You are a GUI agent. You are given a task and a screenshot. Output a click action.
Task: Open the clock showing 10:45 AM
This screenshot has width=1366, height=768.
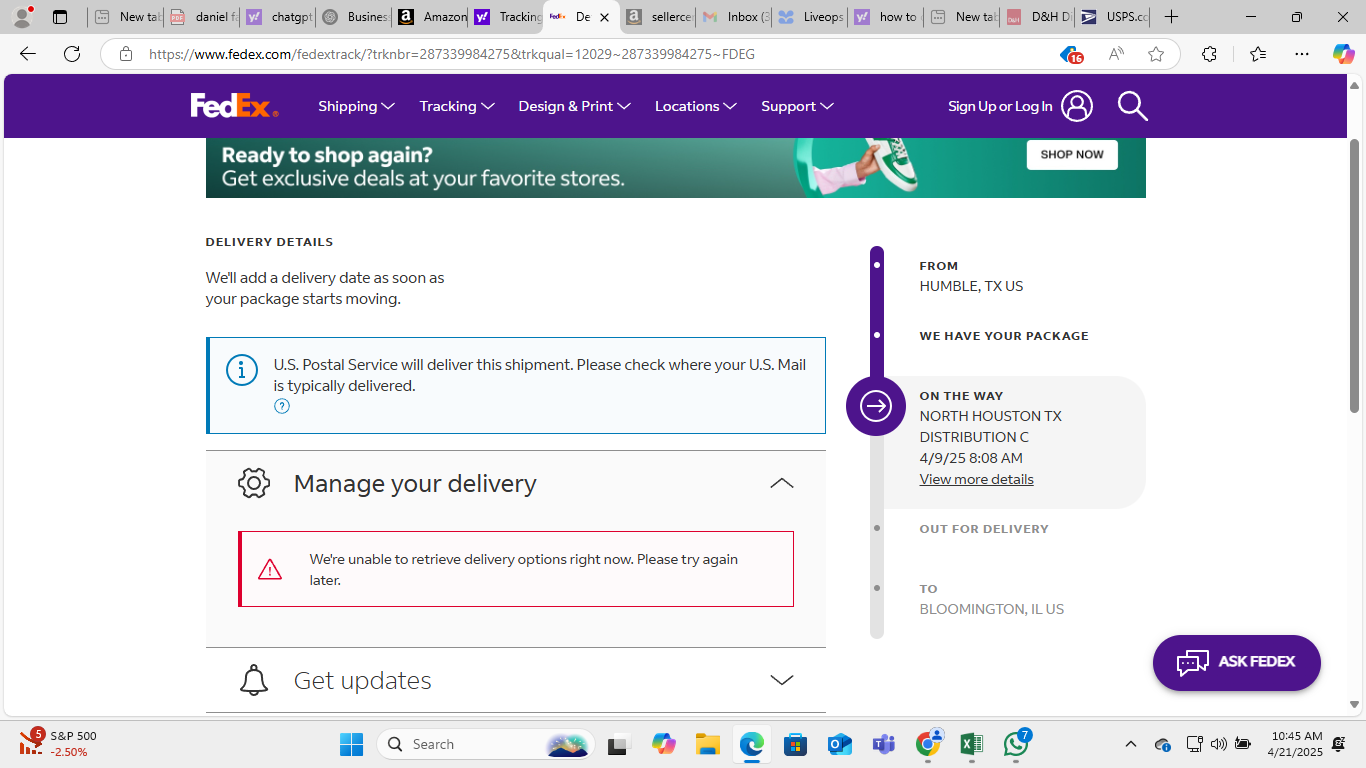coord(1295,744)
